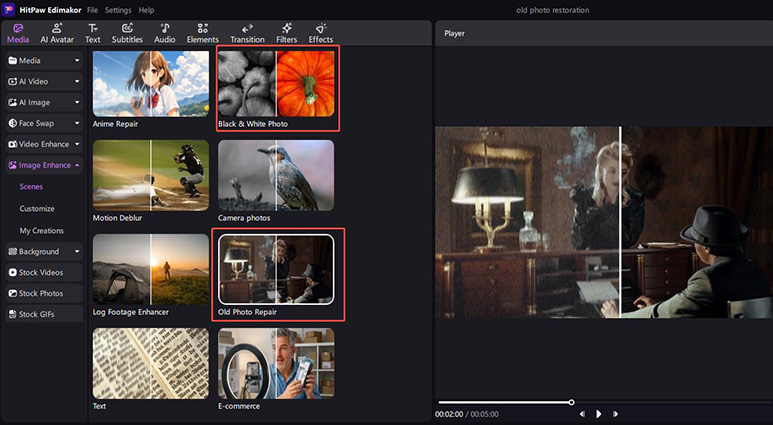The image size is (773, 425).
Task: Open the Stock Photos section
Action: (x=44, y=293)
